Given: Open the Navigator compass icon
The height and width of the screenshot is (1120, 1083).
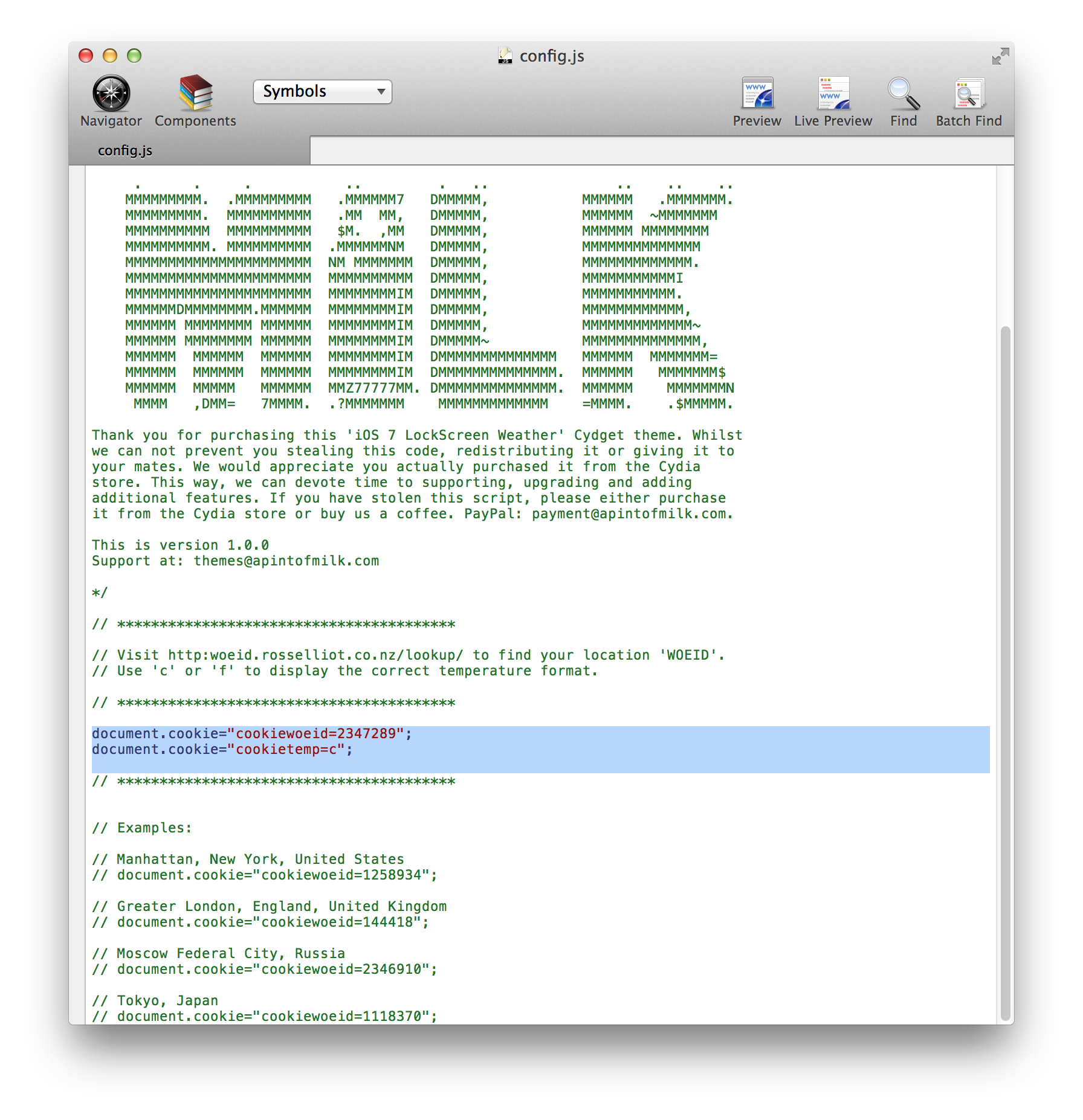Looking at the screenshot, I should coord(111,94).
